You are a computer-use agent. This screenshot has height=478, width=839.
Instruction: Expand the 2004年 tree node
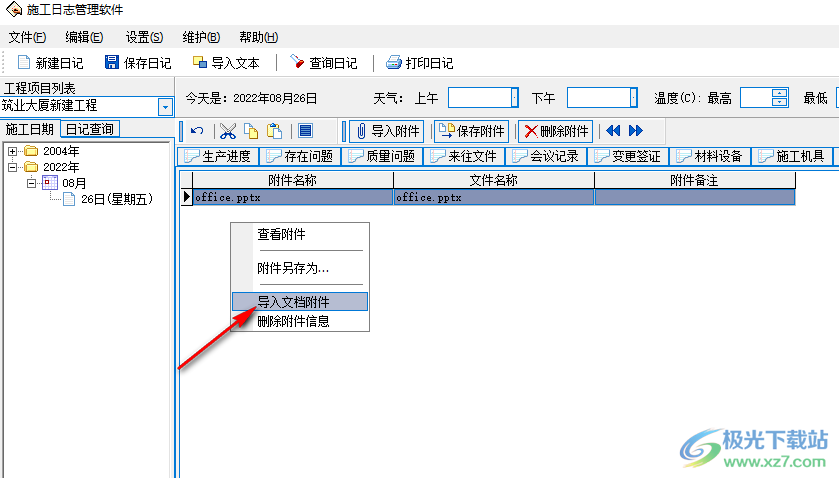tap(12, 151)
